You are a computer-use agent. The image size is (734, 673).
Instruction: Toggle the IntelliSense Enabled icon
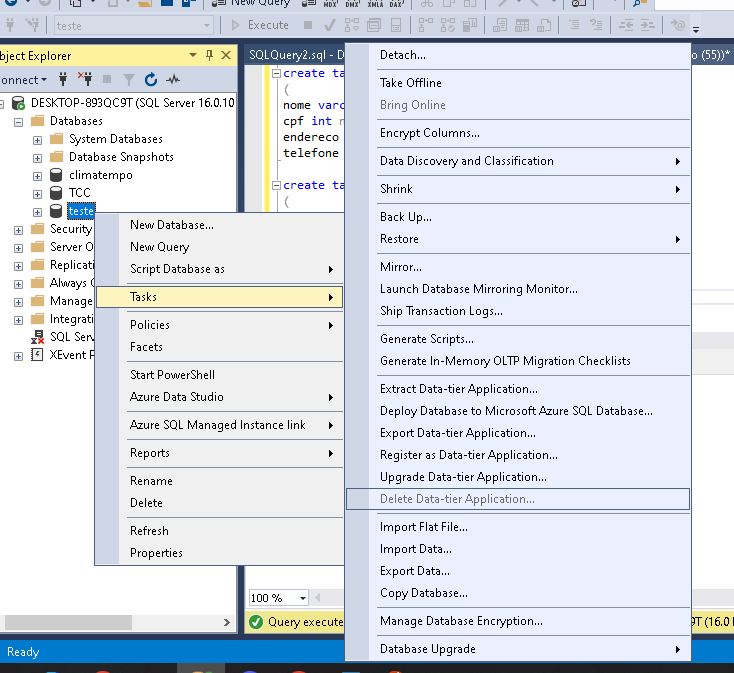coord(396,25)
